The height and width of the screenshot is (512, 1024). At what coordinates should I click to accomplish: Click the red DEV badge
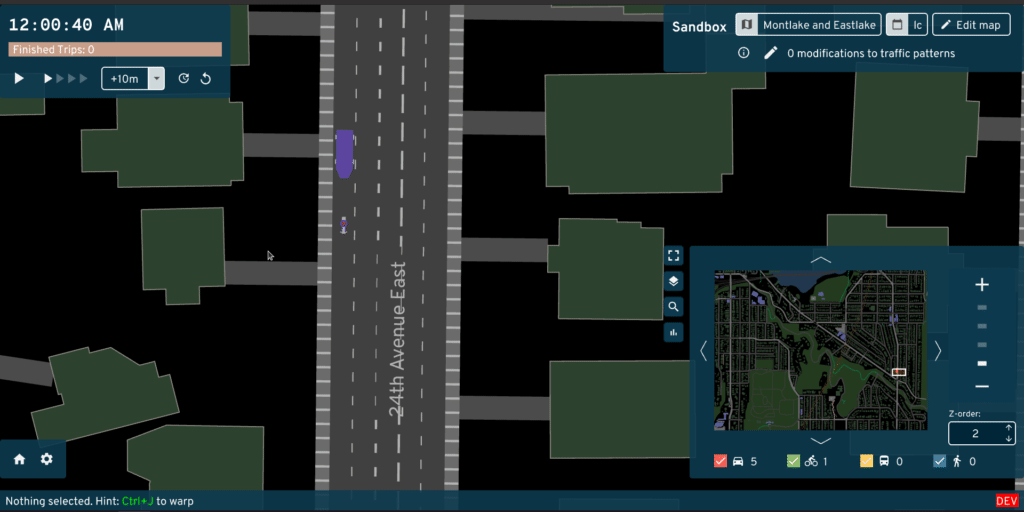[1007, 500]
